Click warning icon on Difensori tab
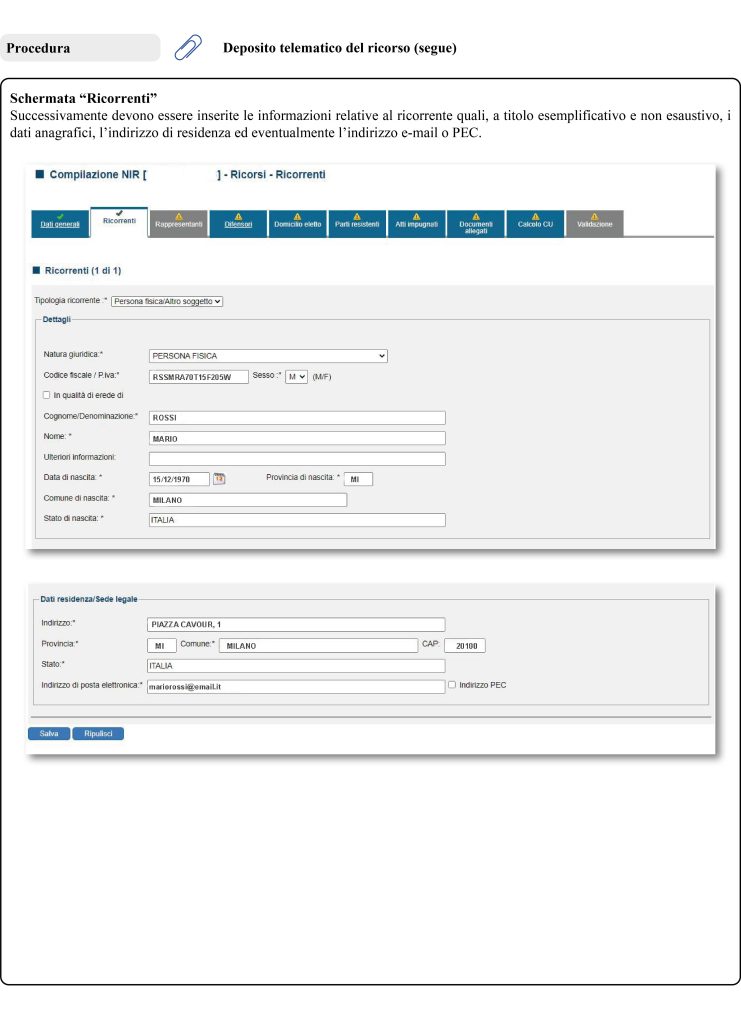Image resolution: width=741 pixels, height=1024 pixels. pos(238,215)
